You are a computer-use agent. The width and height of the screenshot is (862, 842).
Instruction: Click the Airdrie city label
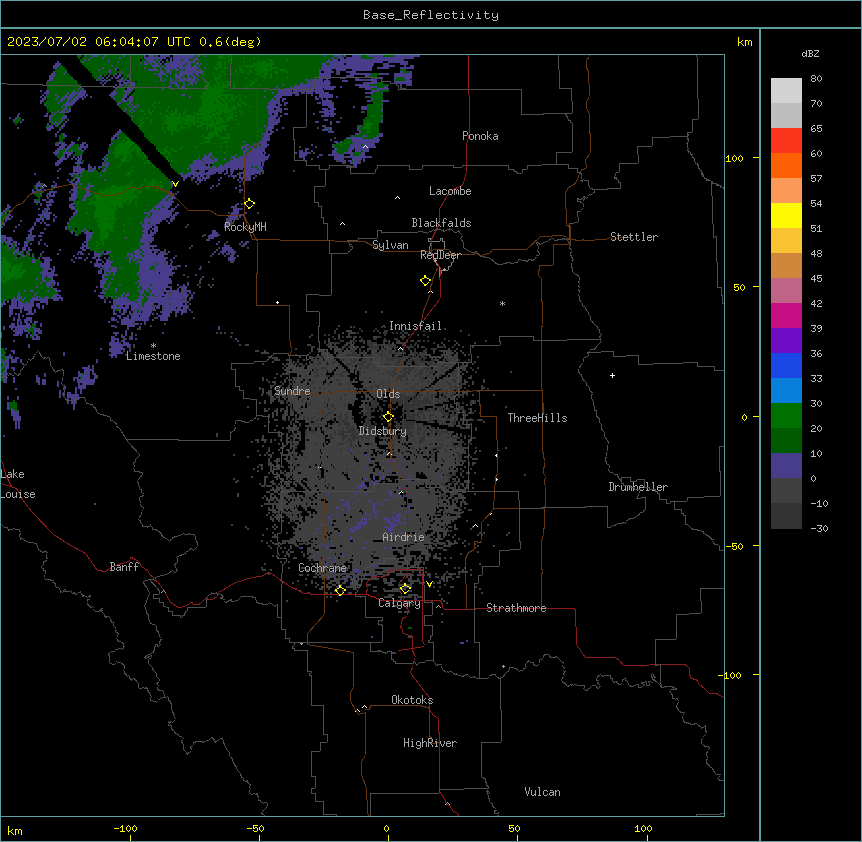pyautogui.click(x=403, y=537)
